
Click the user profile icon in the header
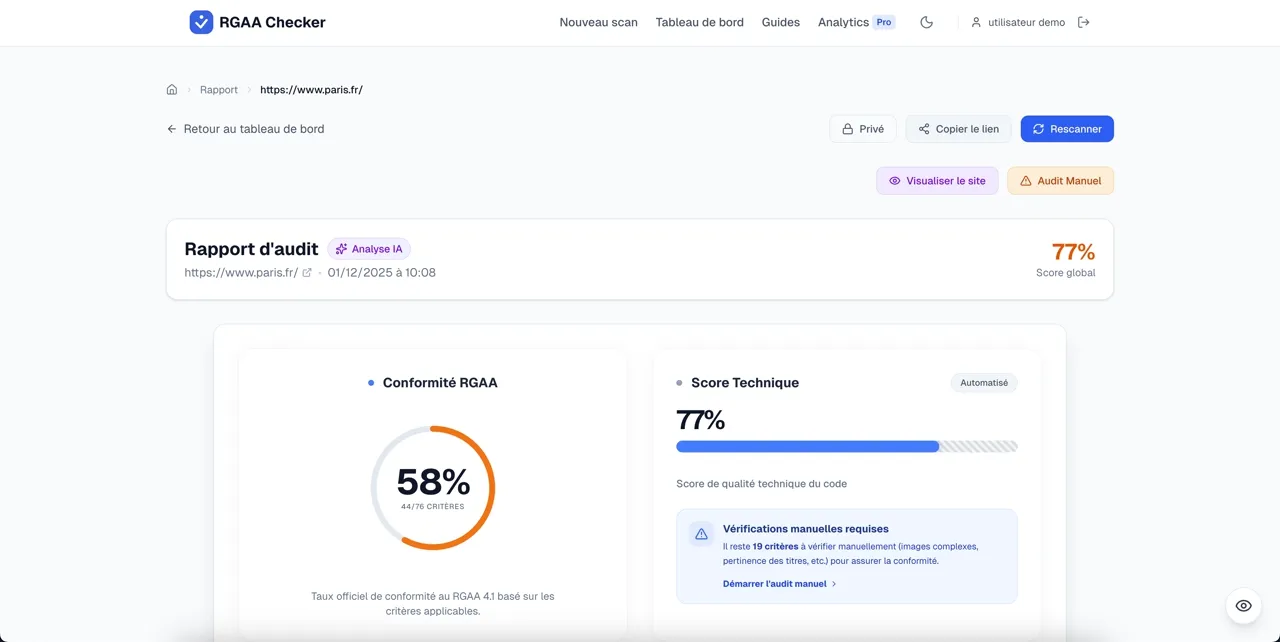pos(975,21)
